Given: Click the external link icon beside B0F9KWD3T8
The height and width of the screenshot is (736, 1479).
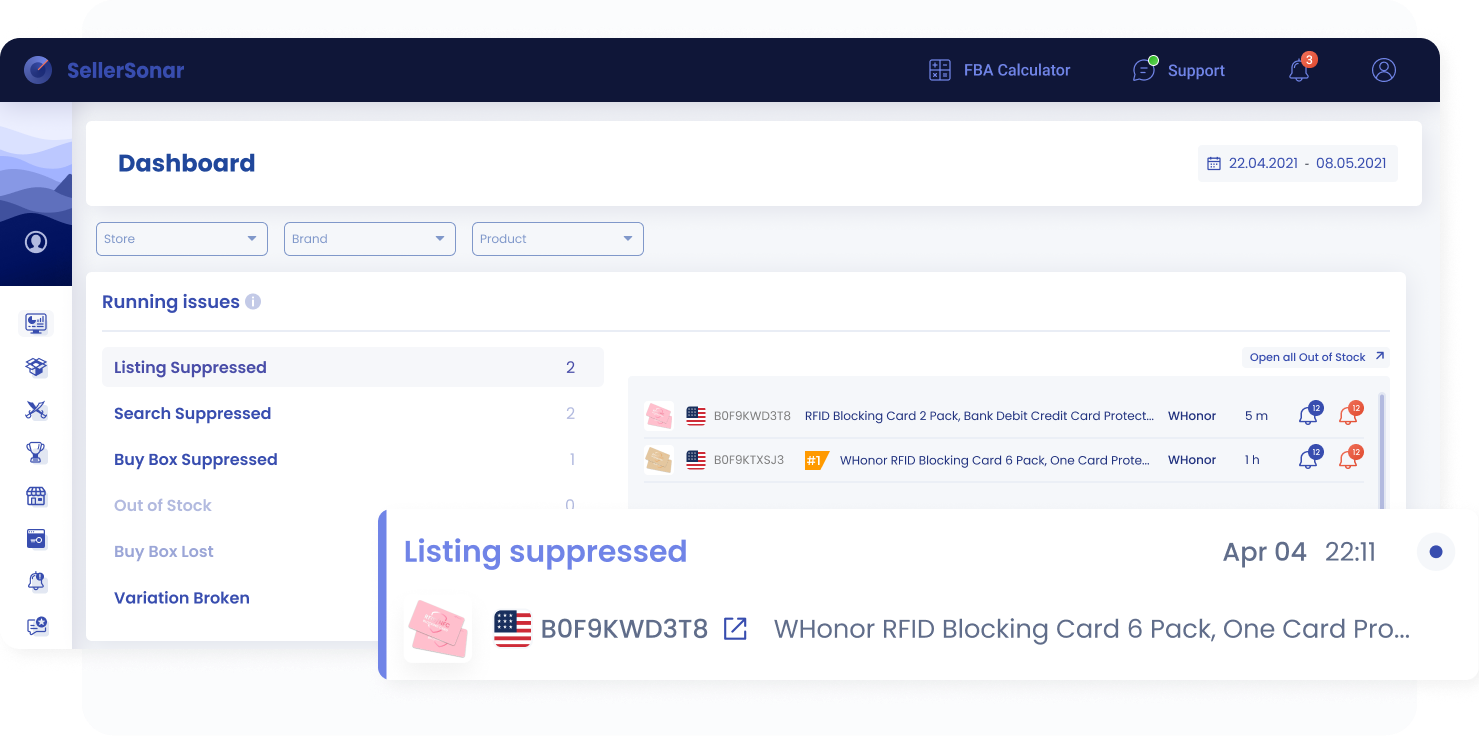Looking at the screenshot, I should tap(735, 629).
